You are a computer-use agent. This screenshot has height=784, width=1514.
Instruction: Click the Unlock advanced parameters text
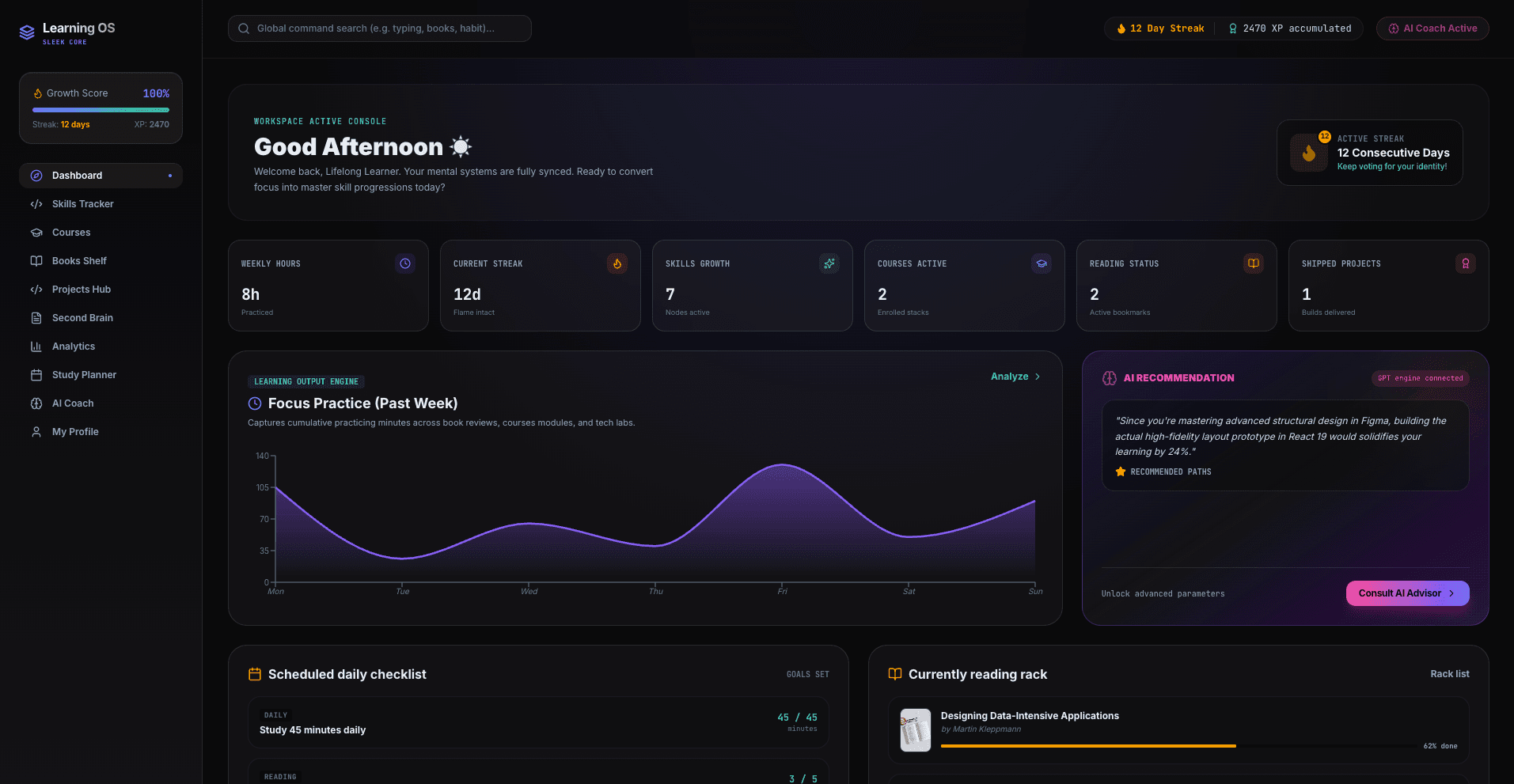pyautogui.click(x=1163, y=594)
